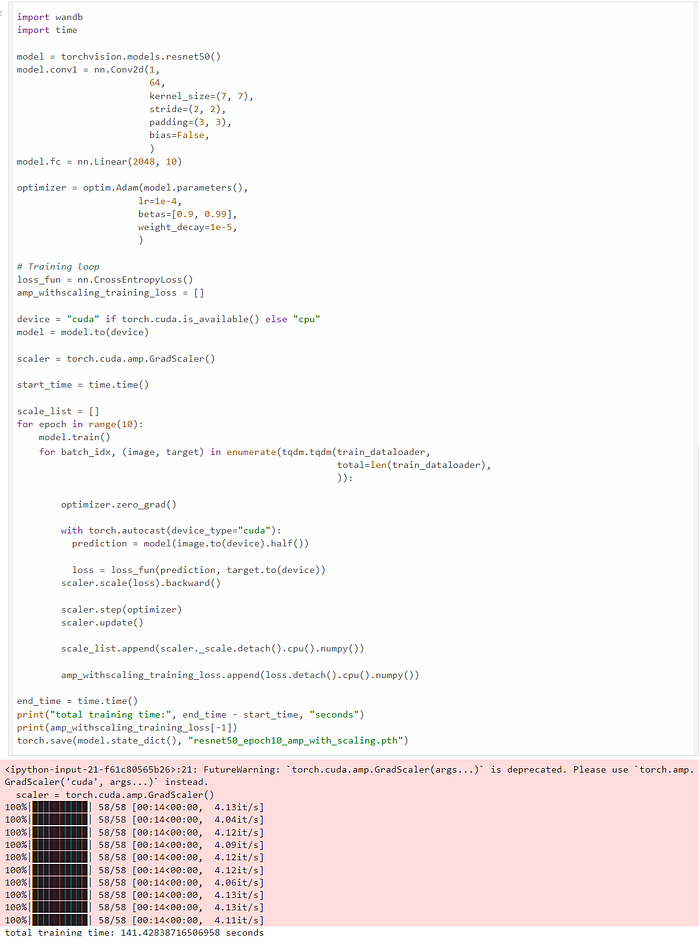Click the lr=1e-4 argument
This screenshot has width=700, height=947.
click(159, 201)
